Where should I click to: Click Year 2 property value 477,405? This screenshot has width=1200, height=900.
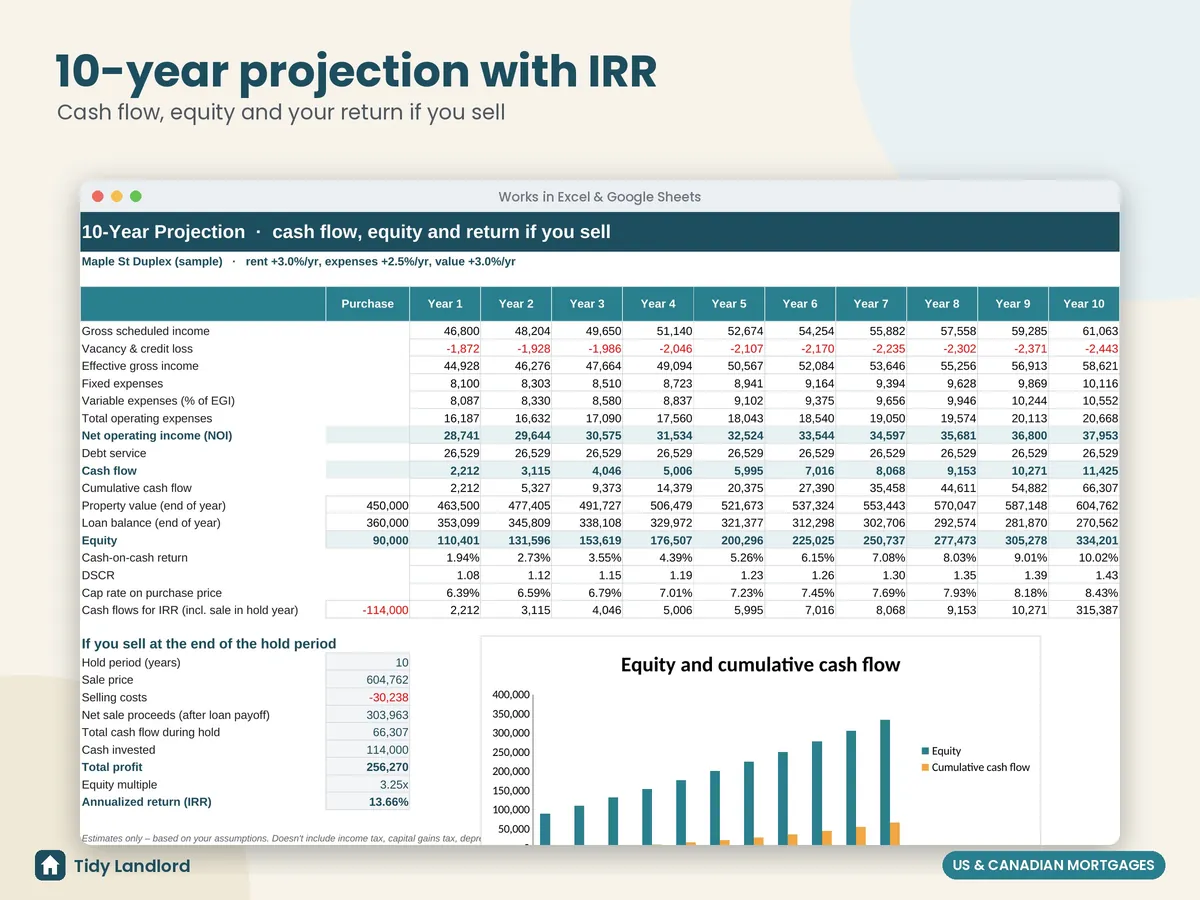tap(516, 506)
